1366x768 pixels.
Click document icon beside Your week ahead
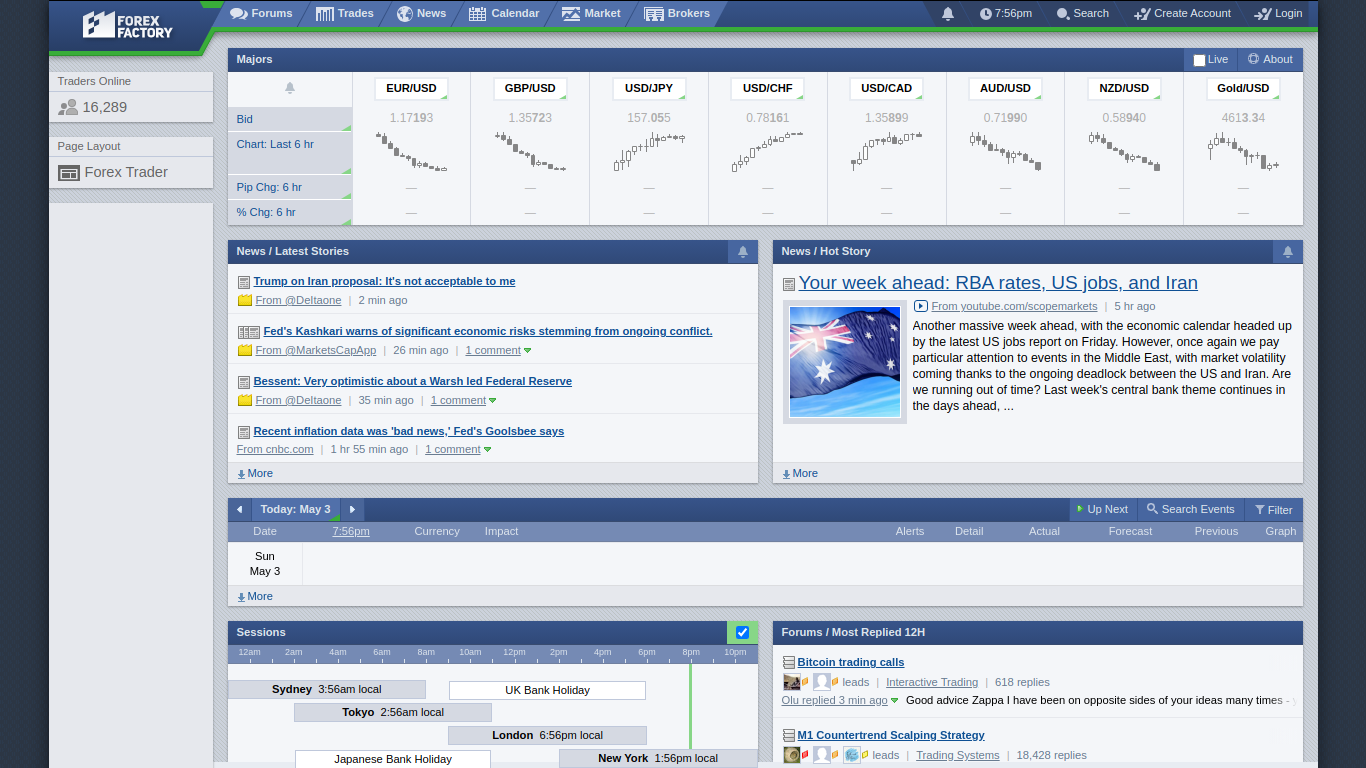coord(789,285)
